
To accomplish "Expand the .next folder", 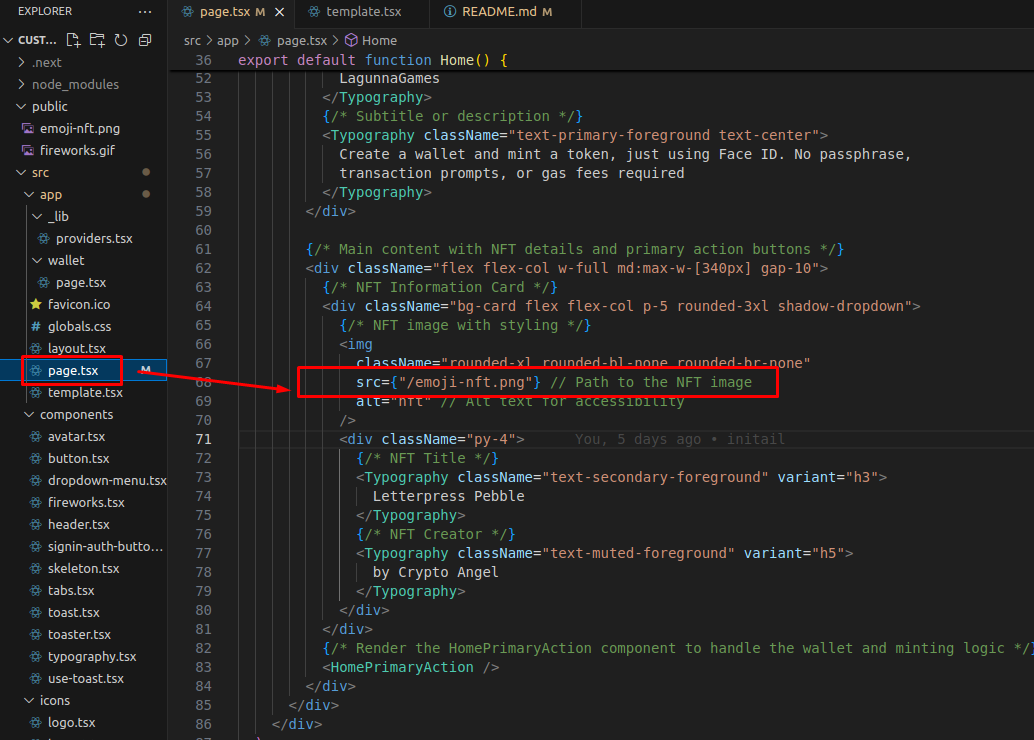I will click(83, 63).
